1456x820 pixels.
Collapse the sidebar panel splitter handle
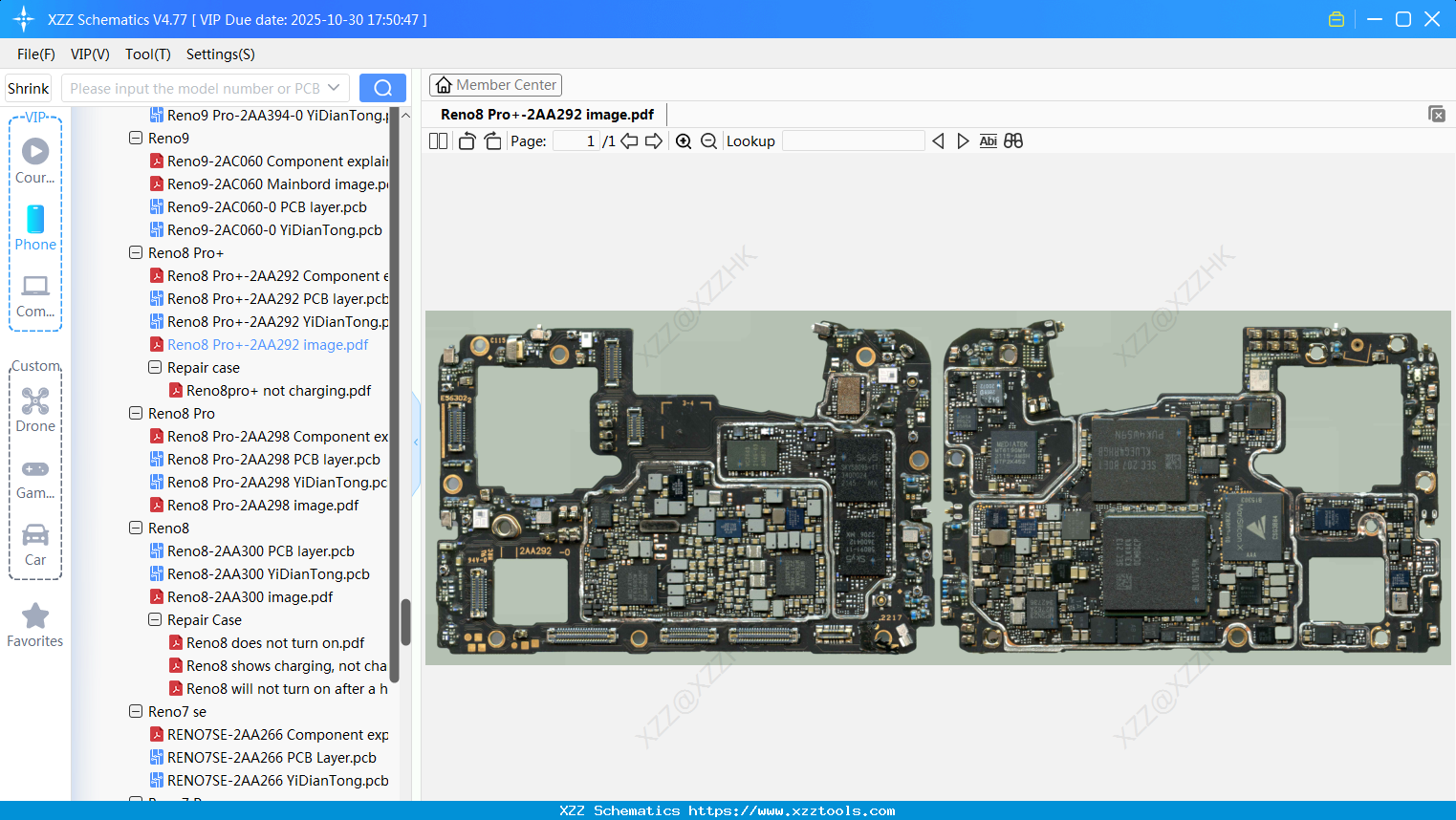pyautogui.click(x=416, y=442)
